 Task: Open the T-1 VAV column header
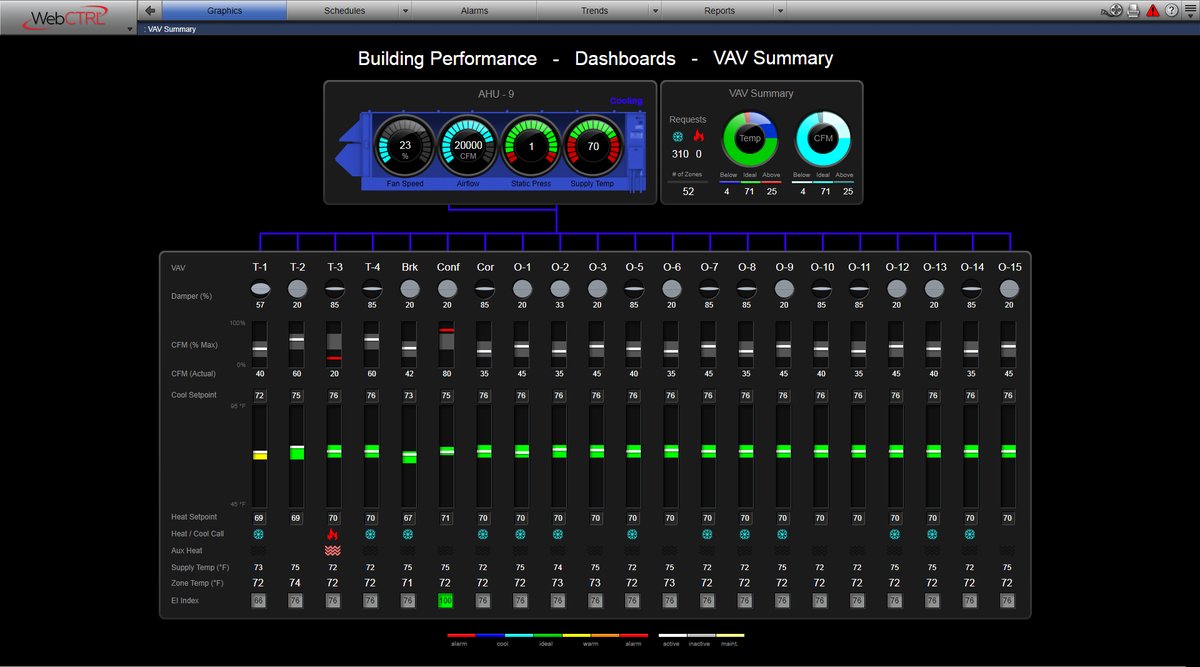(260, 267)
